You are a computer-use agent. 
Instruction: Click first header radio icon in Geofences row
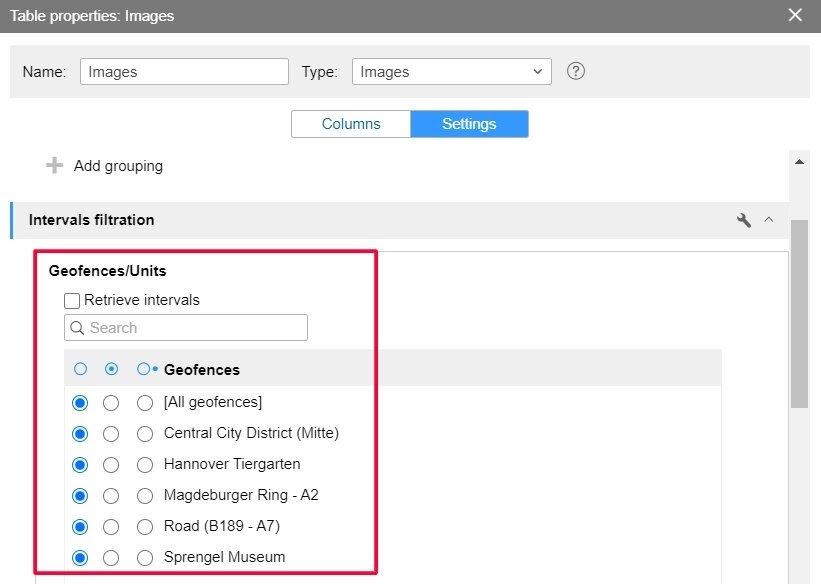click(x=80, y=369)
